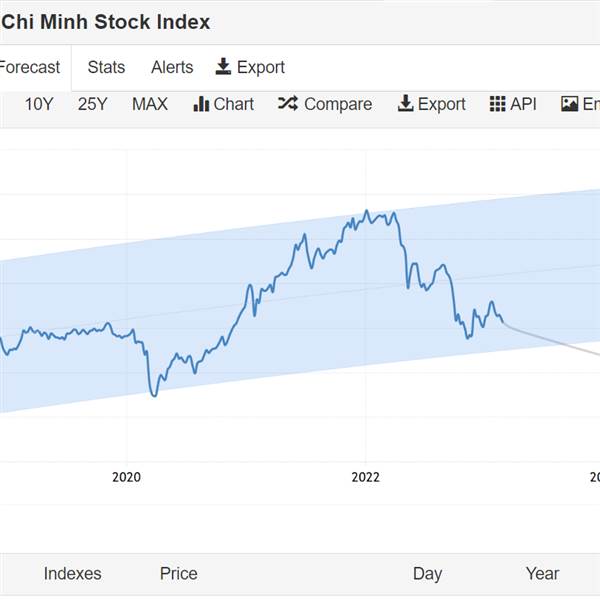Open the Alerts tab
Screen dimensions: 600x600
[x=172, y=67]
